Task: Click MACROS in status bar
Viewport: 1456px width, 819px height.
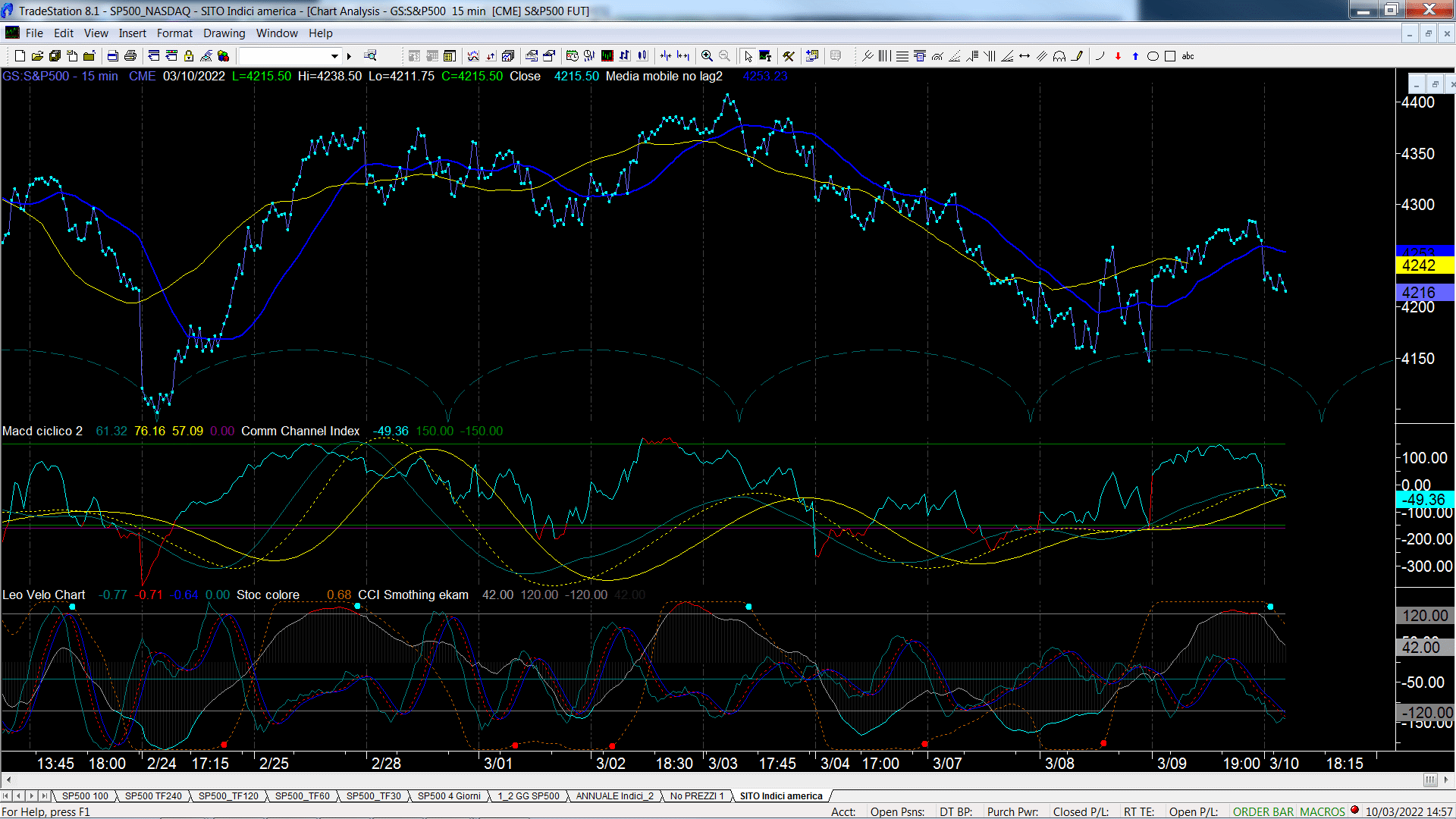Action: (x=1322, y=812)
